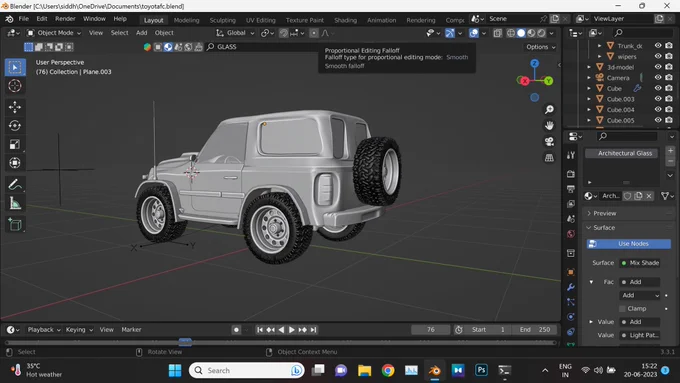The width and height of the screenshot is (680, 383).
Task: Toggle X-ray view button
Action: pyautogui.click(x=497, y=33)
